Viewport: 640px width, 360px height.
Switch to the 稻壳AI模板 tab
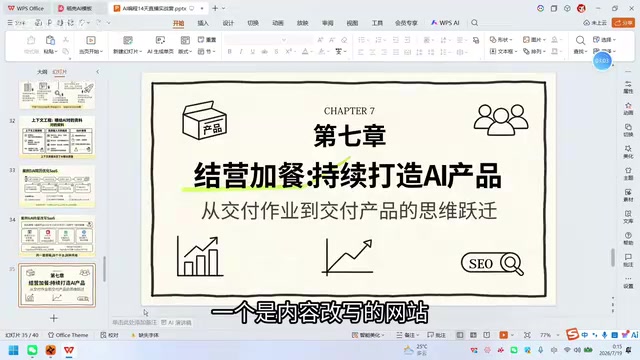[76, 8]
